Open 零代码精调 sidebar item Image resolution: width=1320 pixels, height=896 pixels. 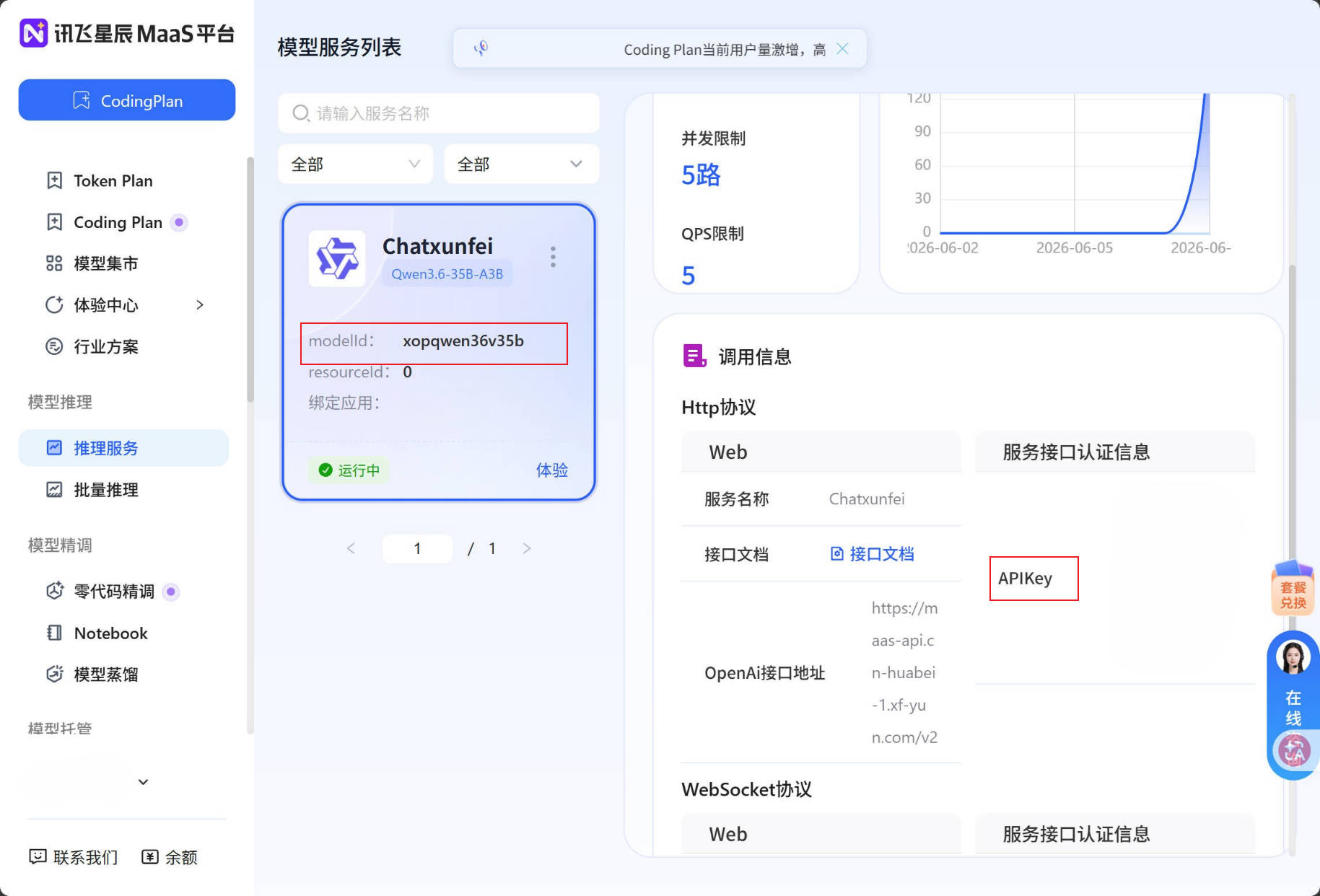click(x=114, y=592)
